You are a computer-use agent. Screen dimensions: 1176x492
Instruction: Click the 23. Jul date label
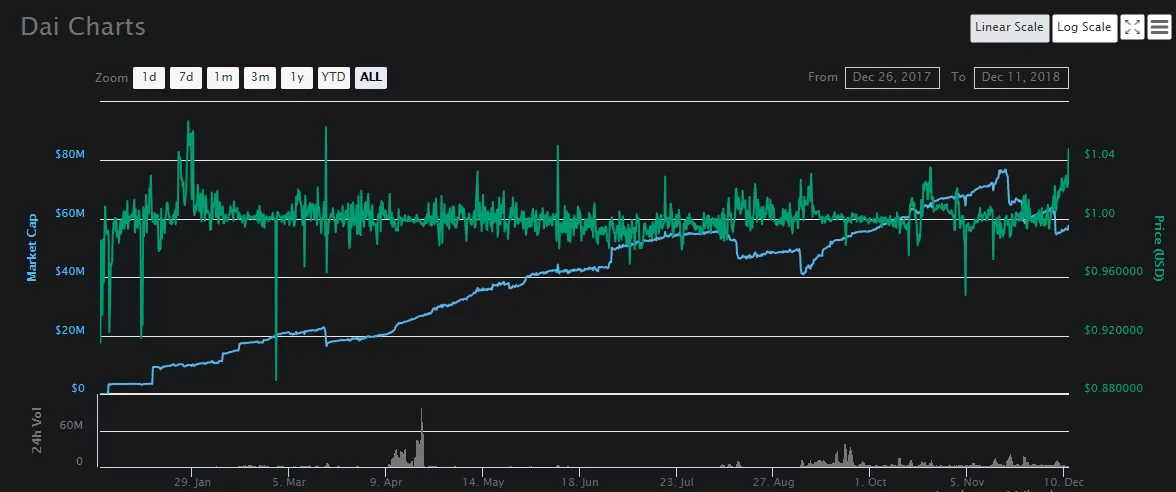tap(676, 482)
